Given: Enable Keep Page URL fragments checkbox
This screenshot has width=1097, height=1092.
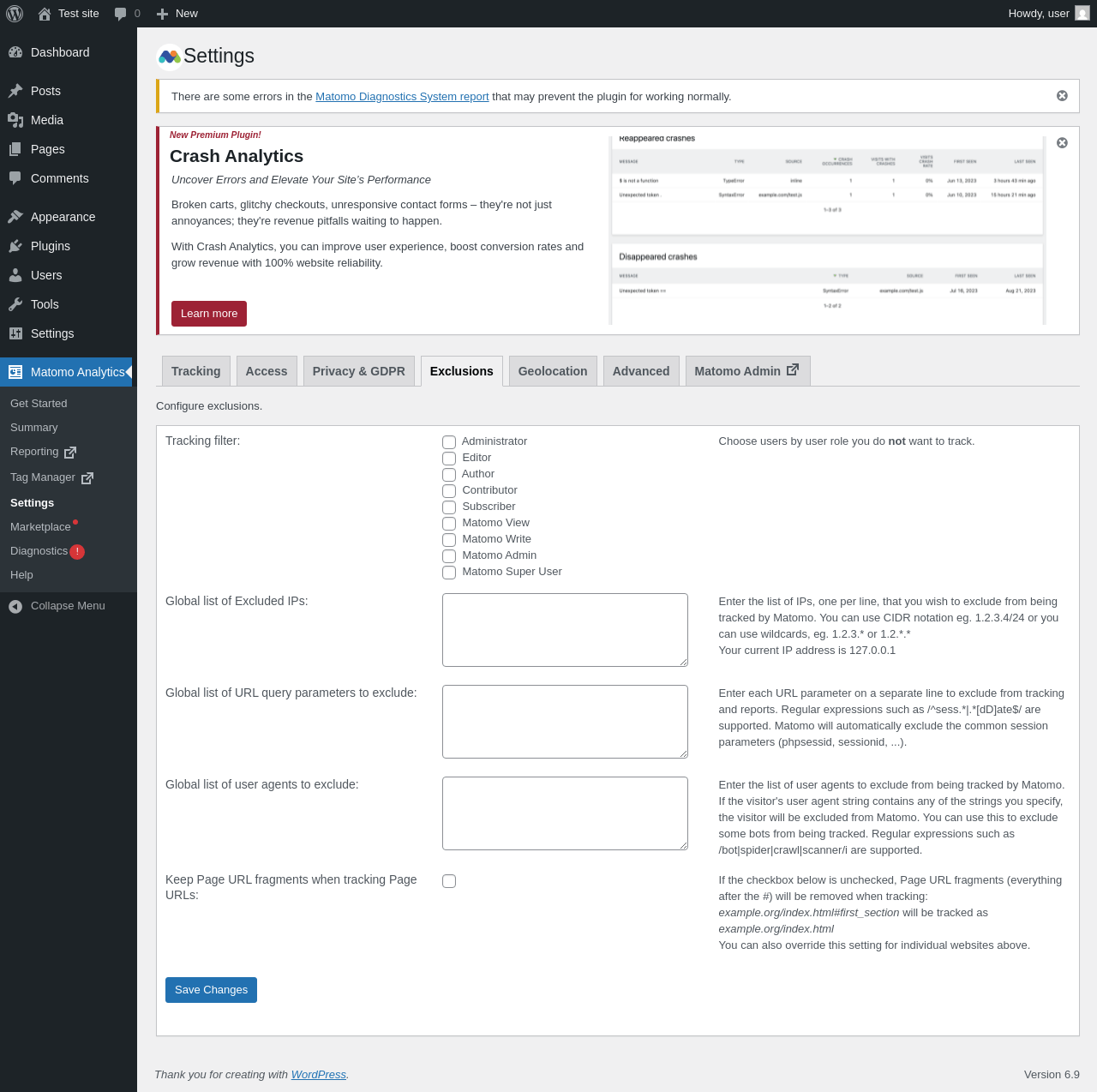Looking at the screenshot, I should pos(449,881).
